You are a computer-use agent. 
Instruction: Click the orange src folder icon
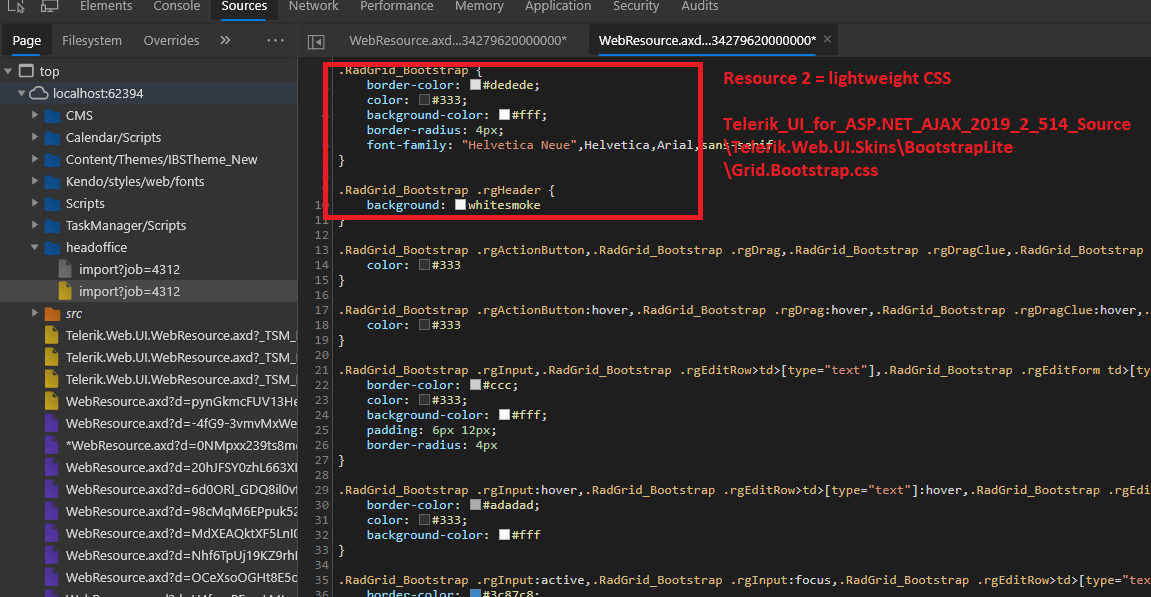pyautogui.click(x=51, y=313)
